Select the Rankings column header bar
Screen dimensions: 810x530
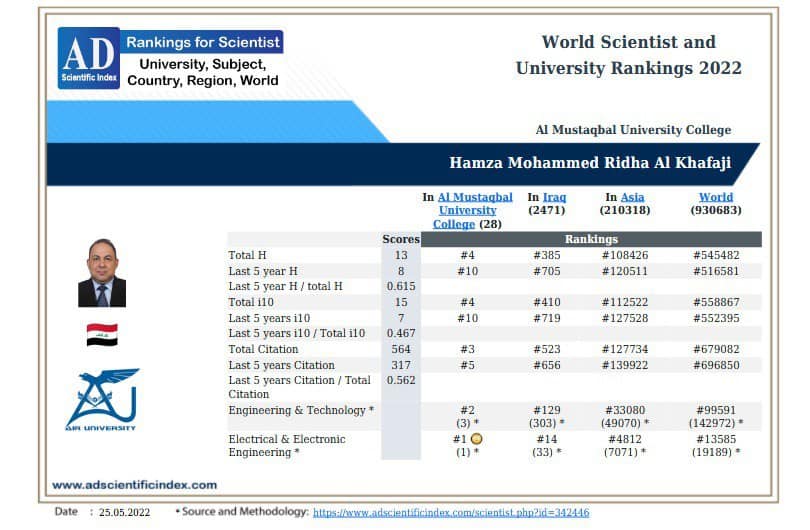tap(591, 239)
